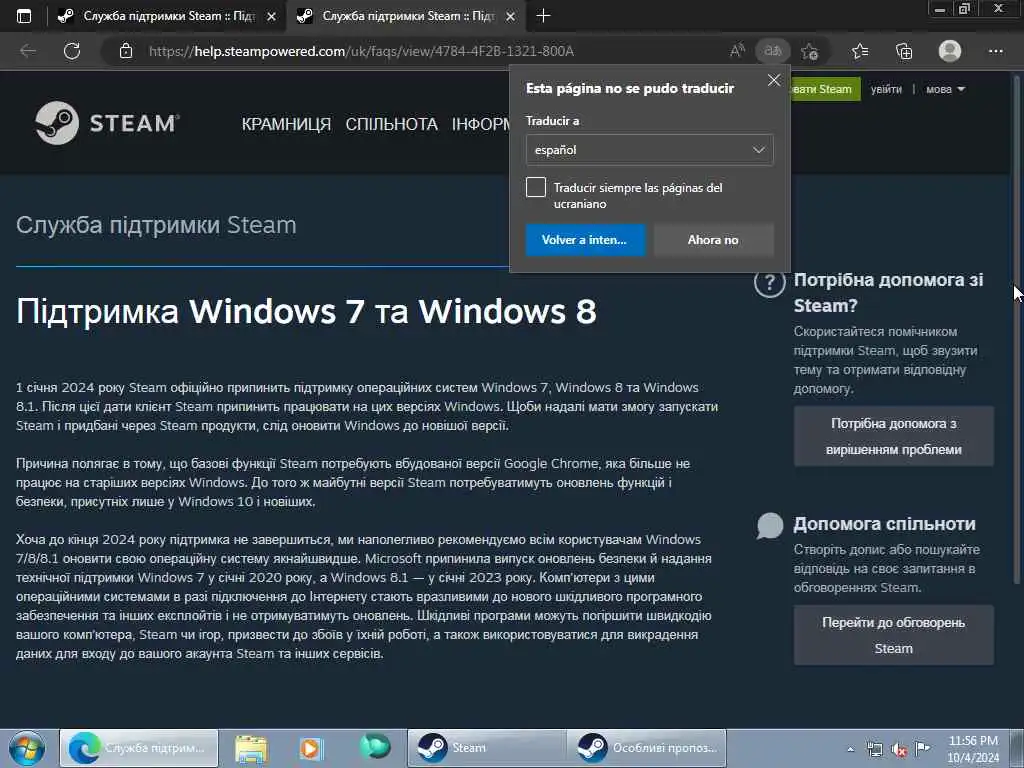Click muted volume tray icon

click(899, 750)
